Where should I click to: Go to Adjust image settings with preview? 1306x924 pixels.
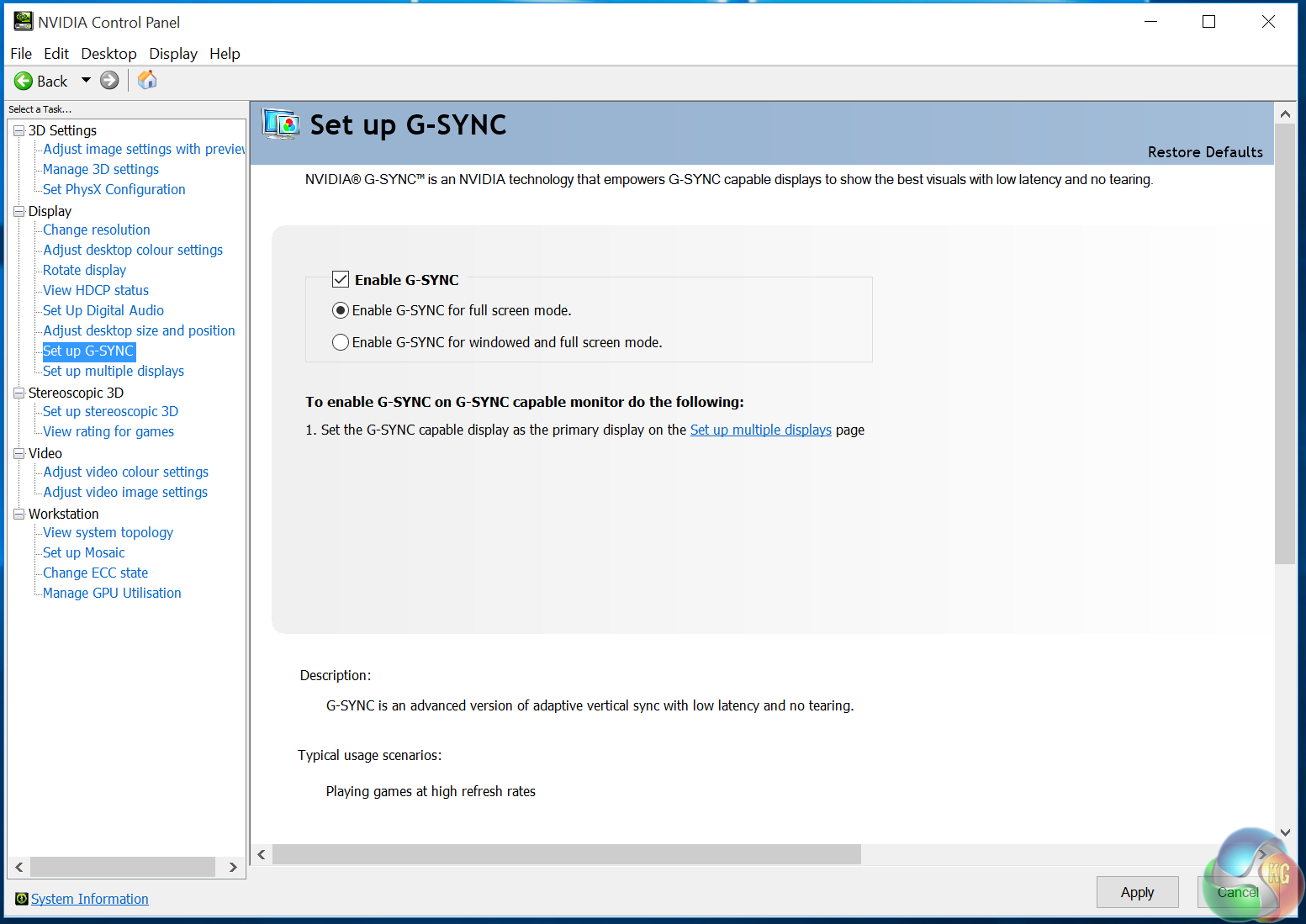pyautogui.click(x=144, y=149)
